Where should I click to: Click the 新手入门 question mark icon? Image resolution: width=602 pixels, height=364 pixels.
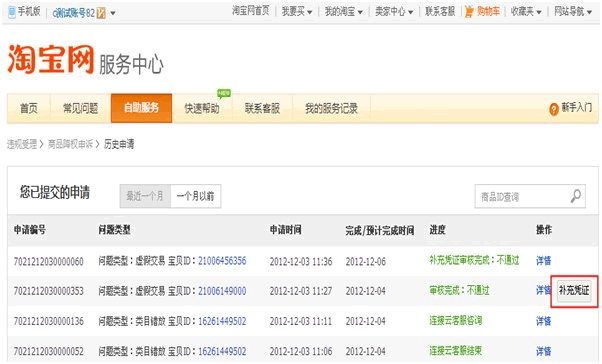coord(554,109)
